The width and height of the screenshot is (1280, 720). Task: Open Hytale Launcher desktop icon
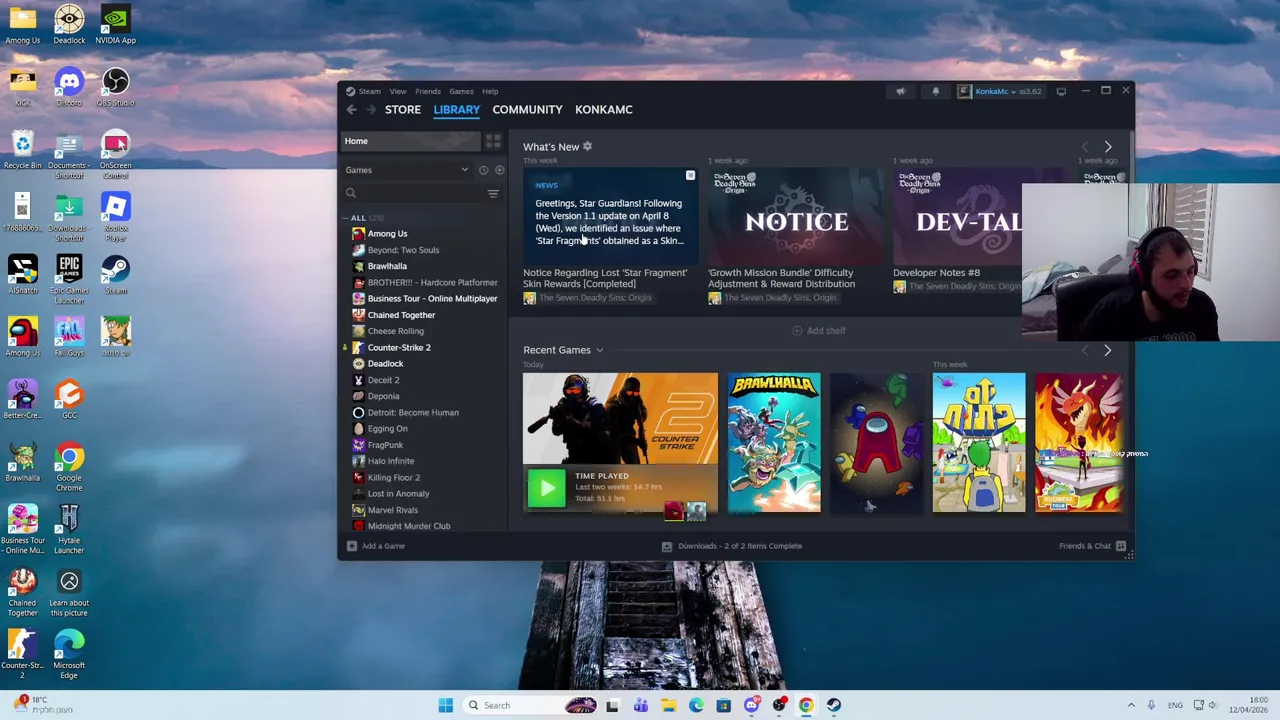69,529
